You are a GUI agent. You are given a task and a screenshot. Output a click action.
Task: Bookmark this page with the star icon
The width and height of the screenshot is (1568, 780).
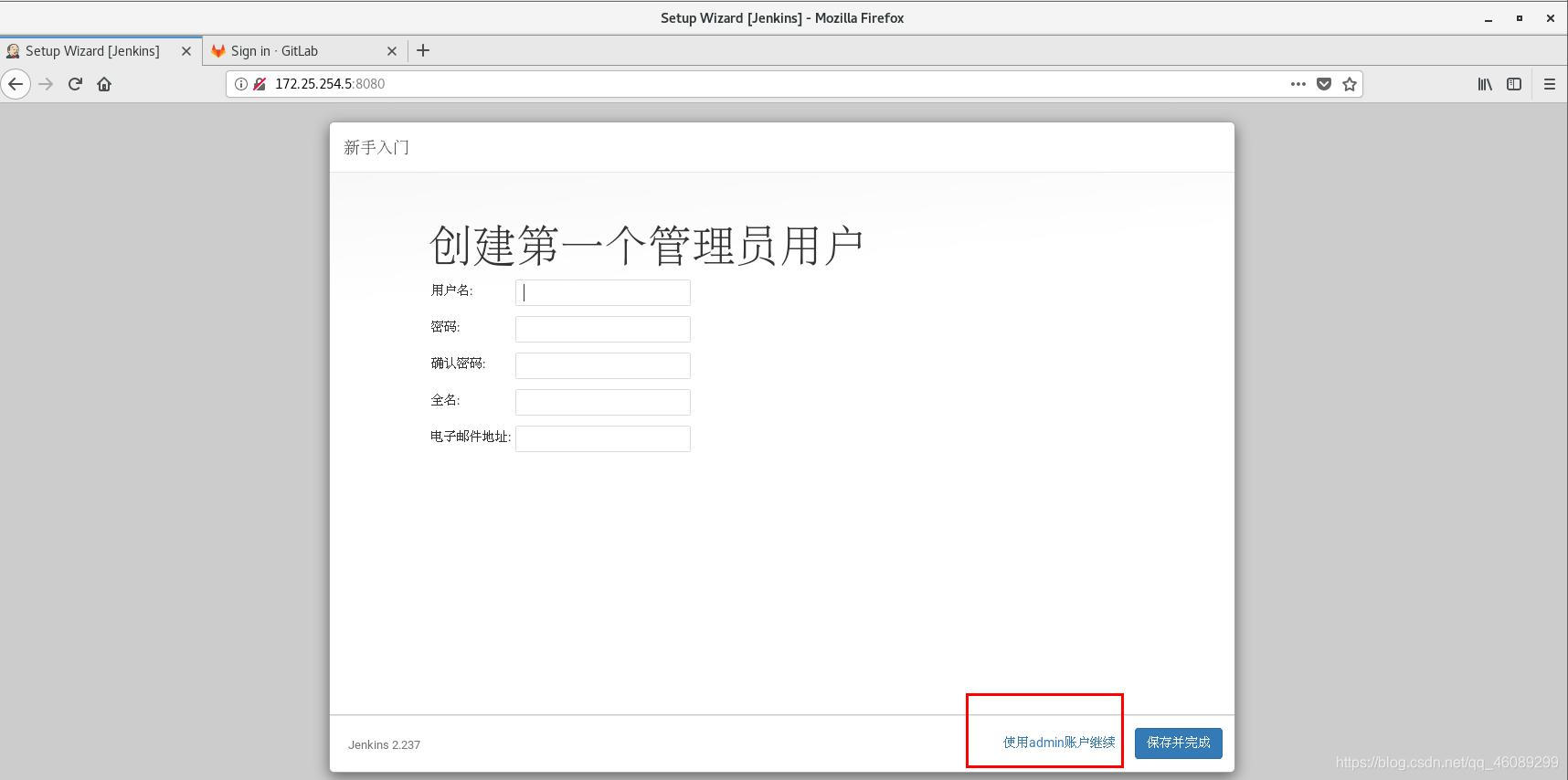pos(1349,84)
